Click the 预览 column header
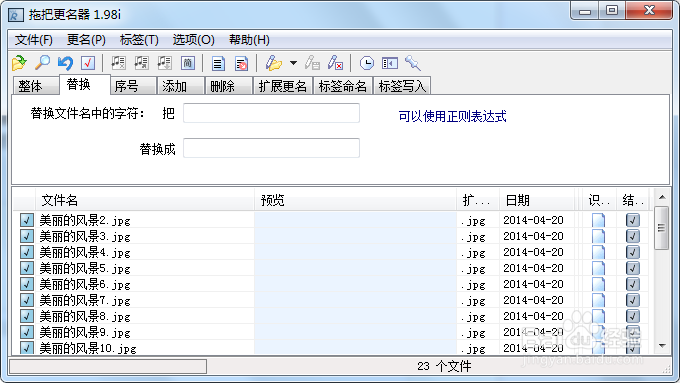680x383 pixels. pyautogui.click(x=355, y=200)
